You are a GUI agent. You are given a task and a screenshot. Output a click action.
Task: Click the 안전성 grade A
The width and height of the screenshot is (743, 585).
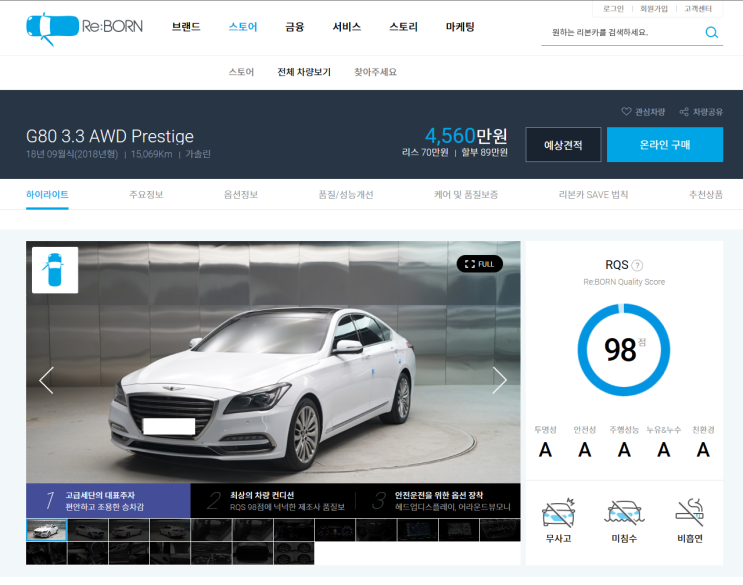[585, 450]
